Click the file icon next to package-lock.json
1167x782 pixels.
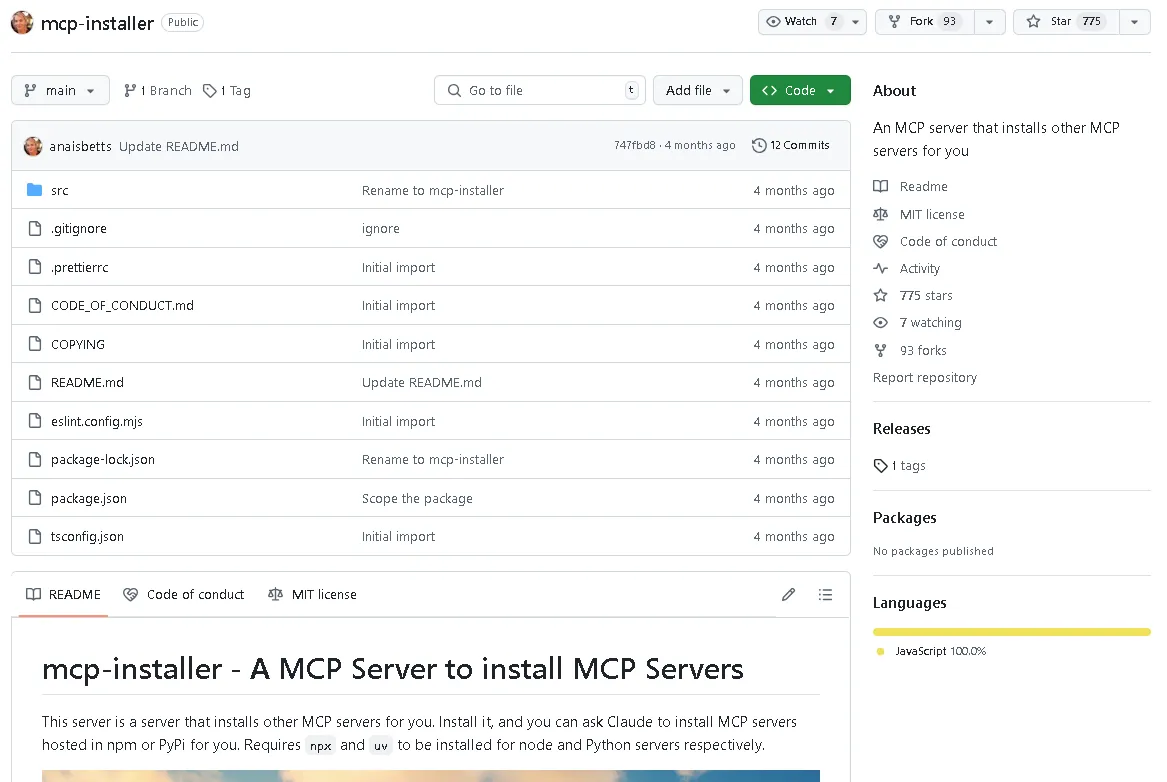click(x=34, y=460)
